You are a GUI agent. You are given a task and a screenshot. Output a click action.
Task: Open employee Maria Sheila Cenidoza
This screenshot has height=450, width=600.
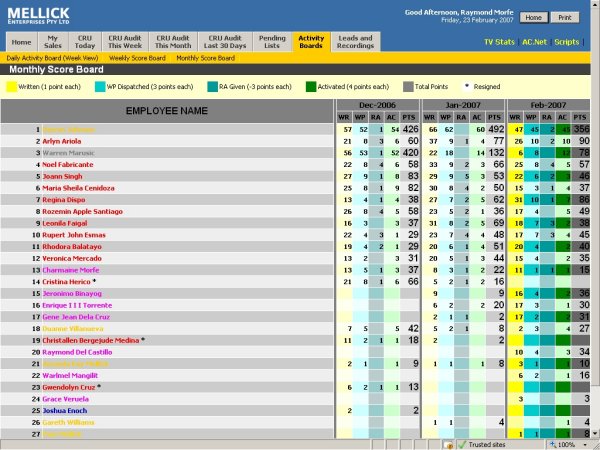(x=78, y=188)
